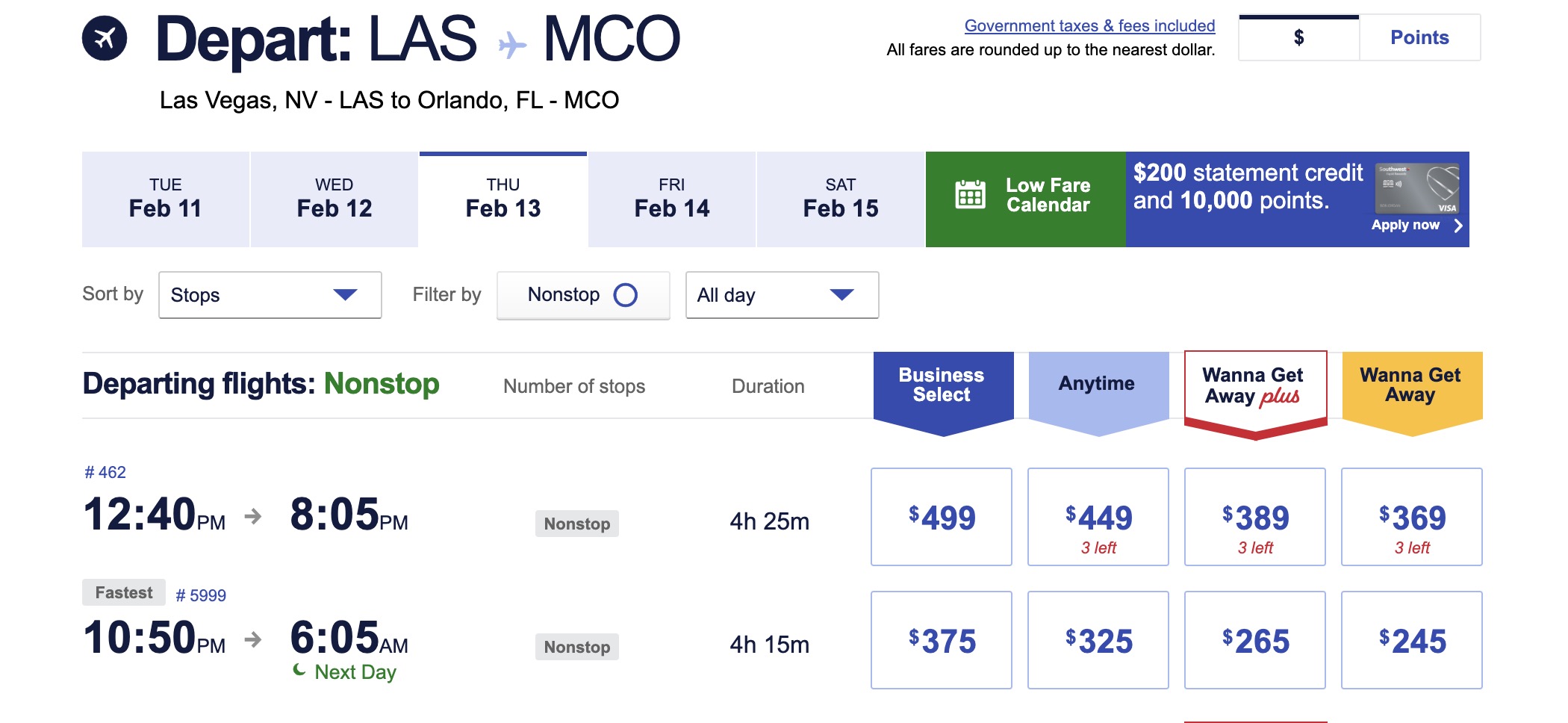Select the dollar pricing toggle
This screenshot has width=1568, height=723.
pos(1299,36)
